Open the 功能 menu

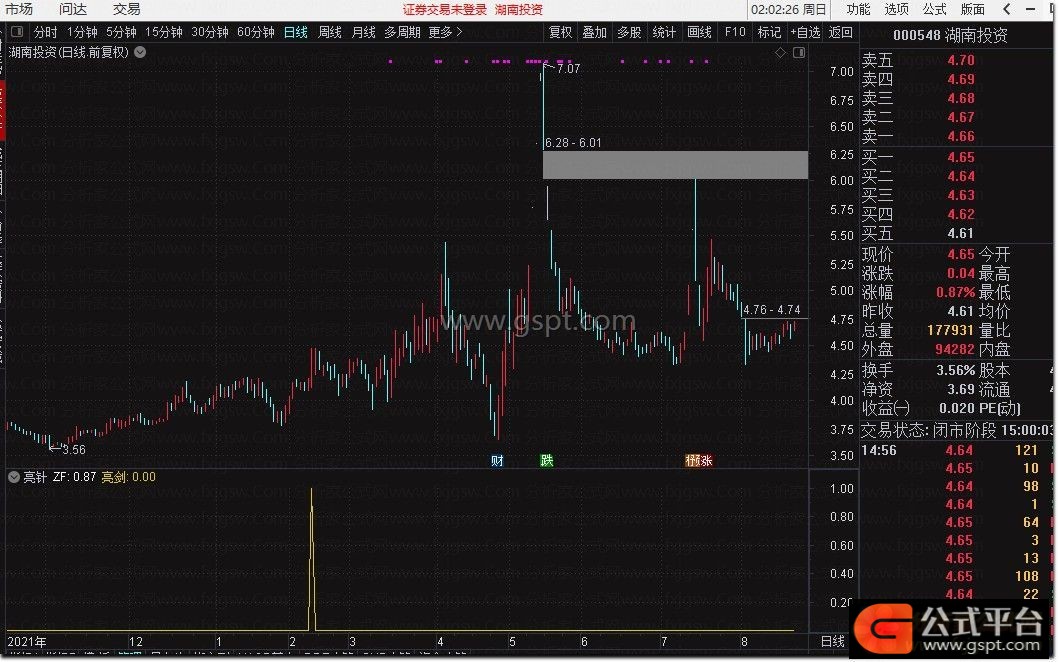(858, 9)
